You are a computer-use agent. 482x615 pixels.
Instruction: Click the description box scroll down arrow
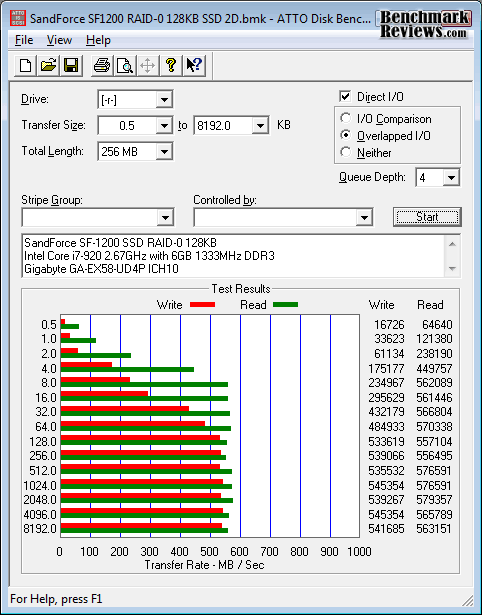(x=452, y=269)
